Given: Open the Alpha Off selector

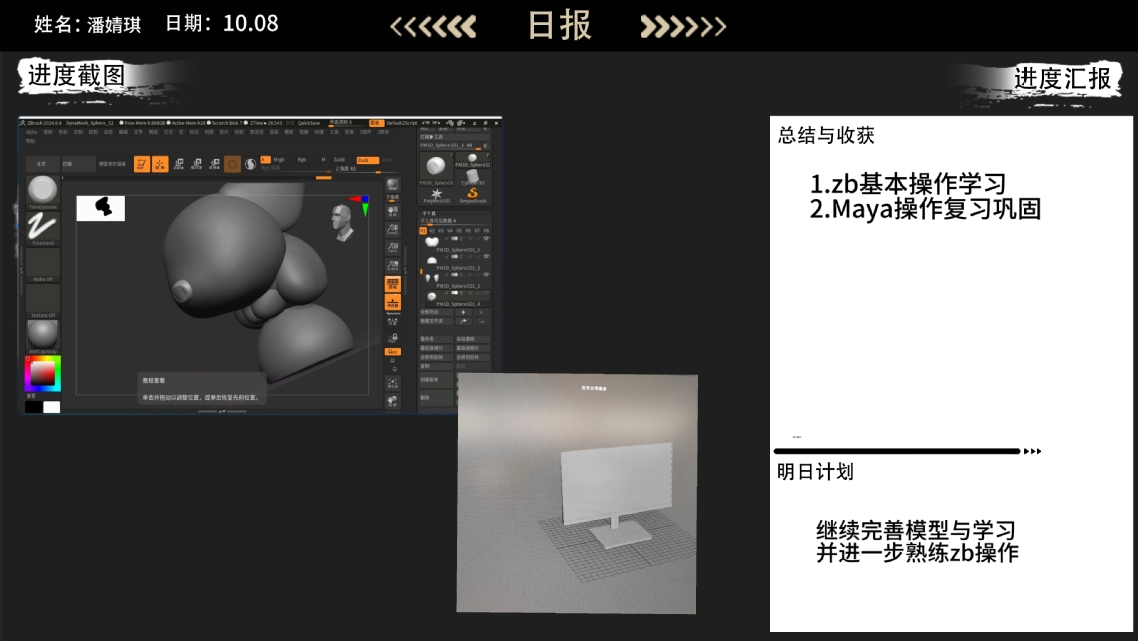Looking at the screenshot, I should point(43,265).
